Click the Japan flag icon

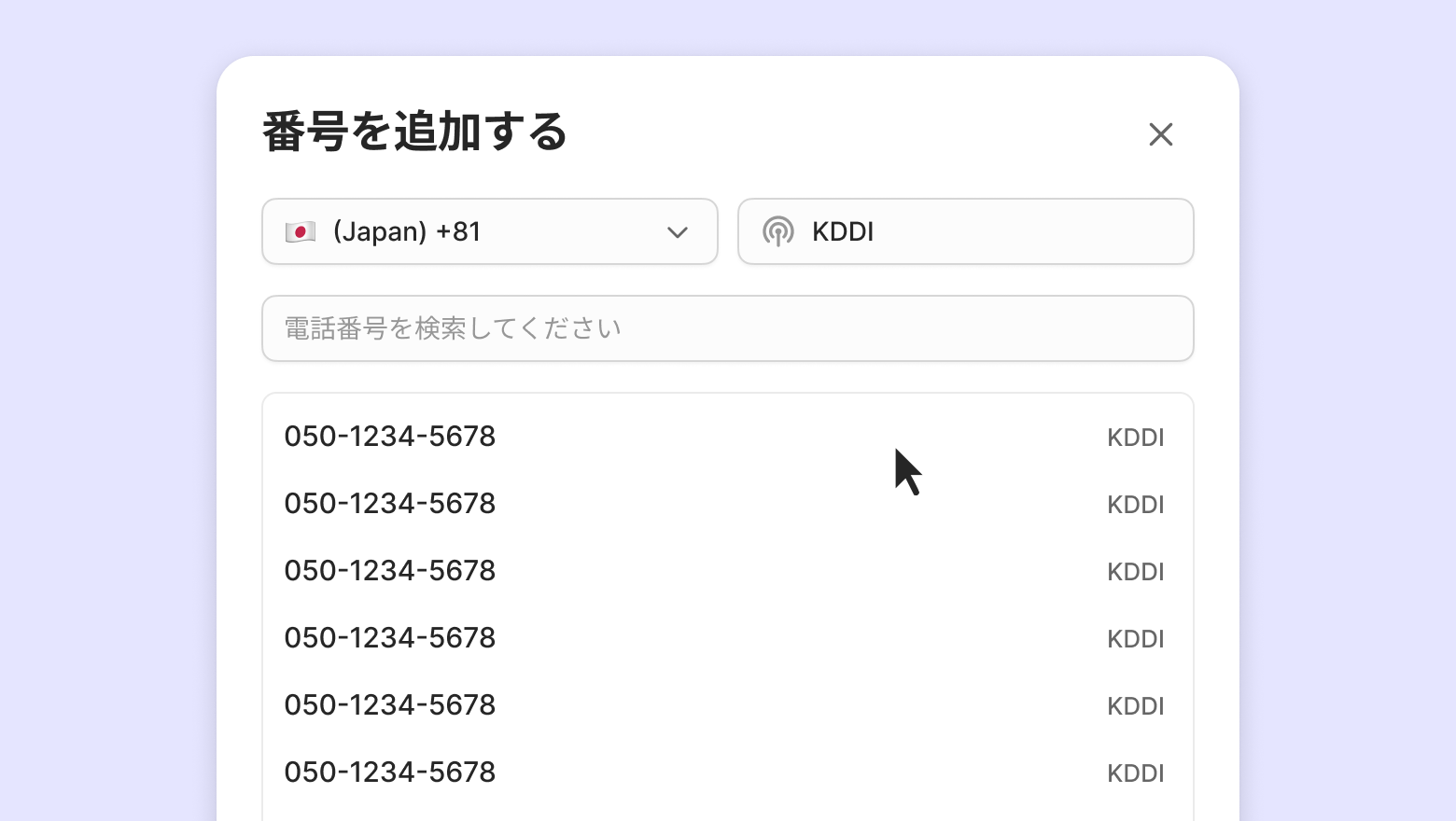(x=301, y=231)
